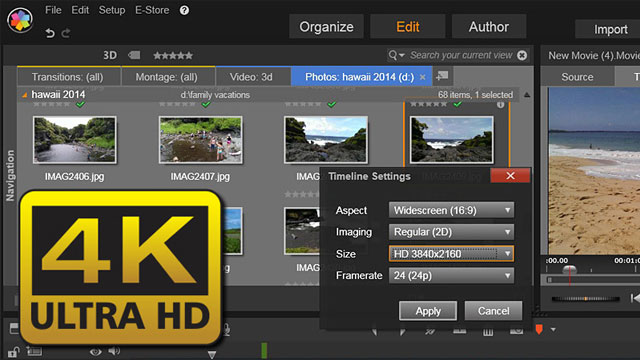Apply the timeline settings

428,311
